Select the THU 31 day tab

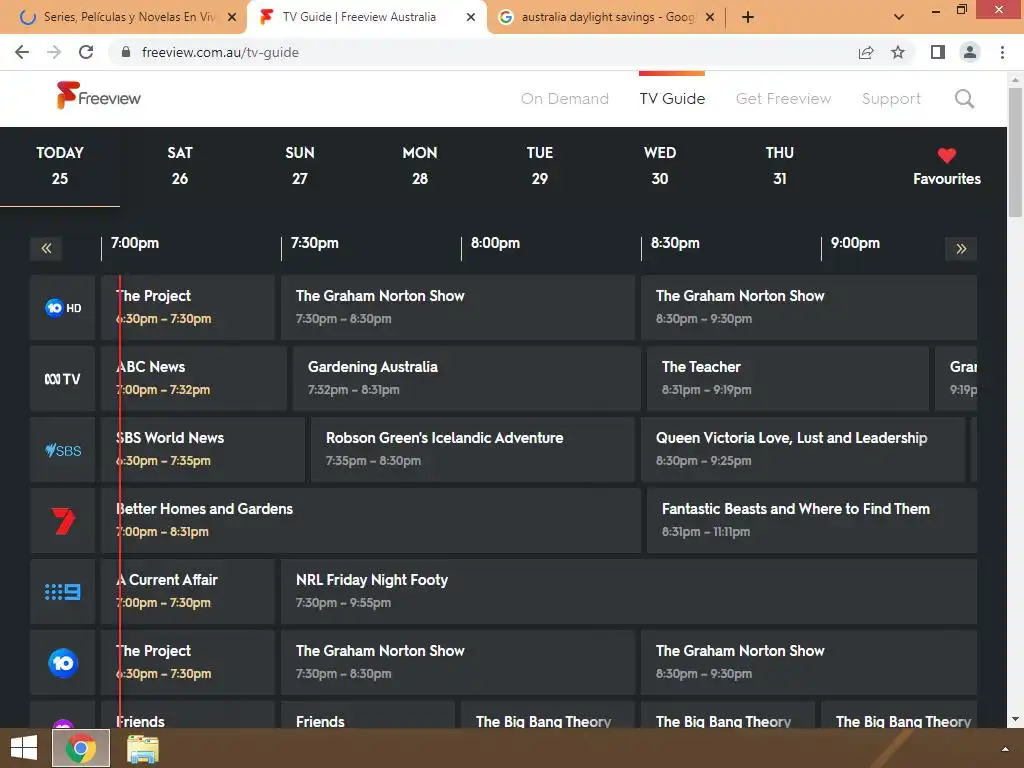pyautogui.click(x=780, y=166)
